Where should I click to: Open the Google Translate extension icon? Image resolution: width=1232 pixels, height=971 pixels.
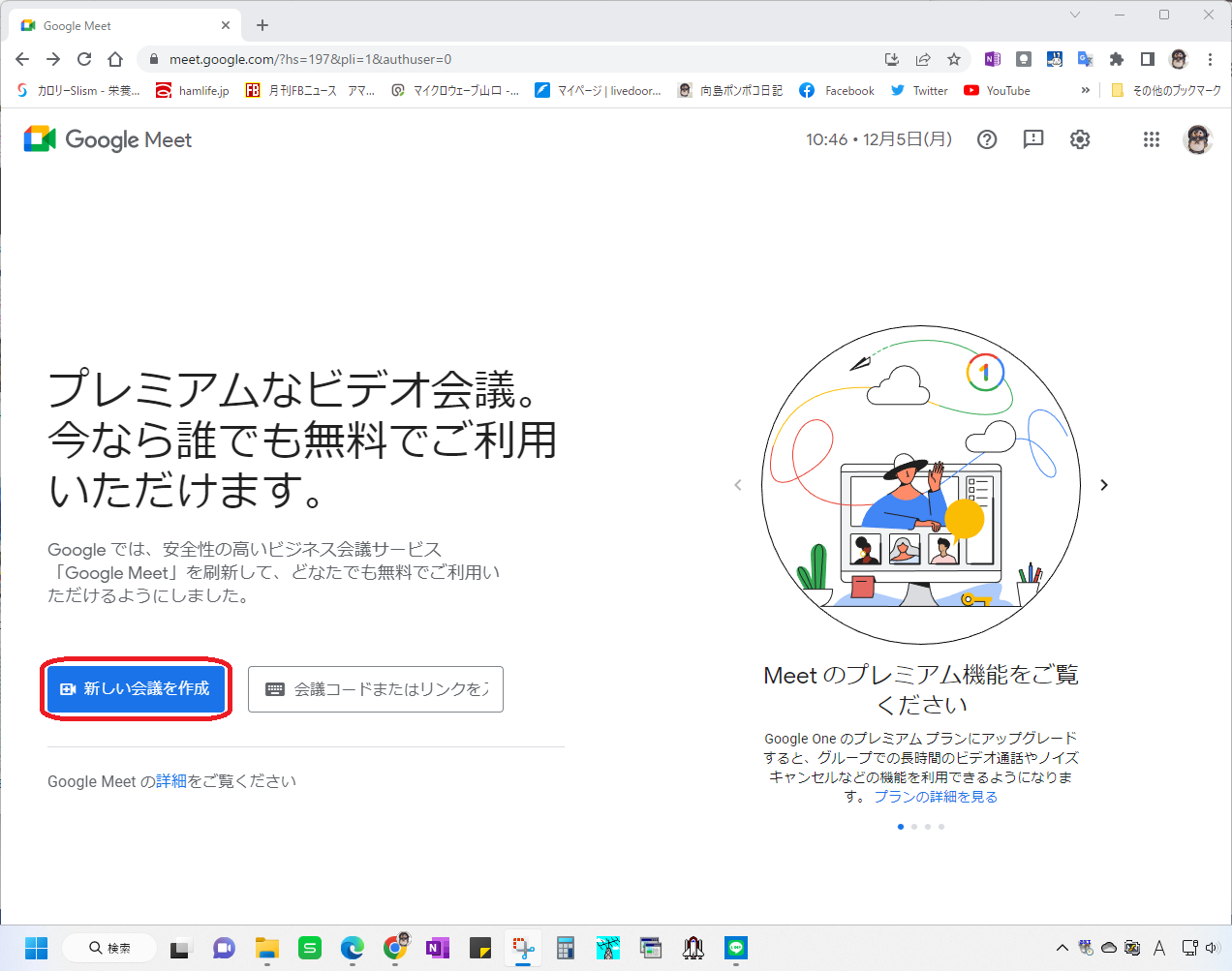pos(1086,59)
